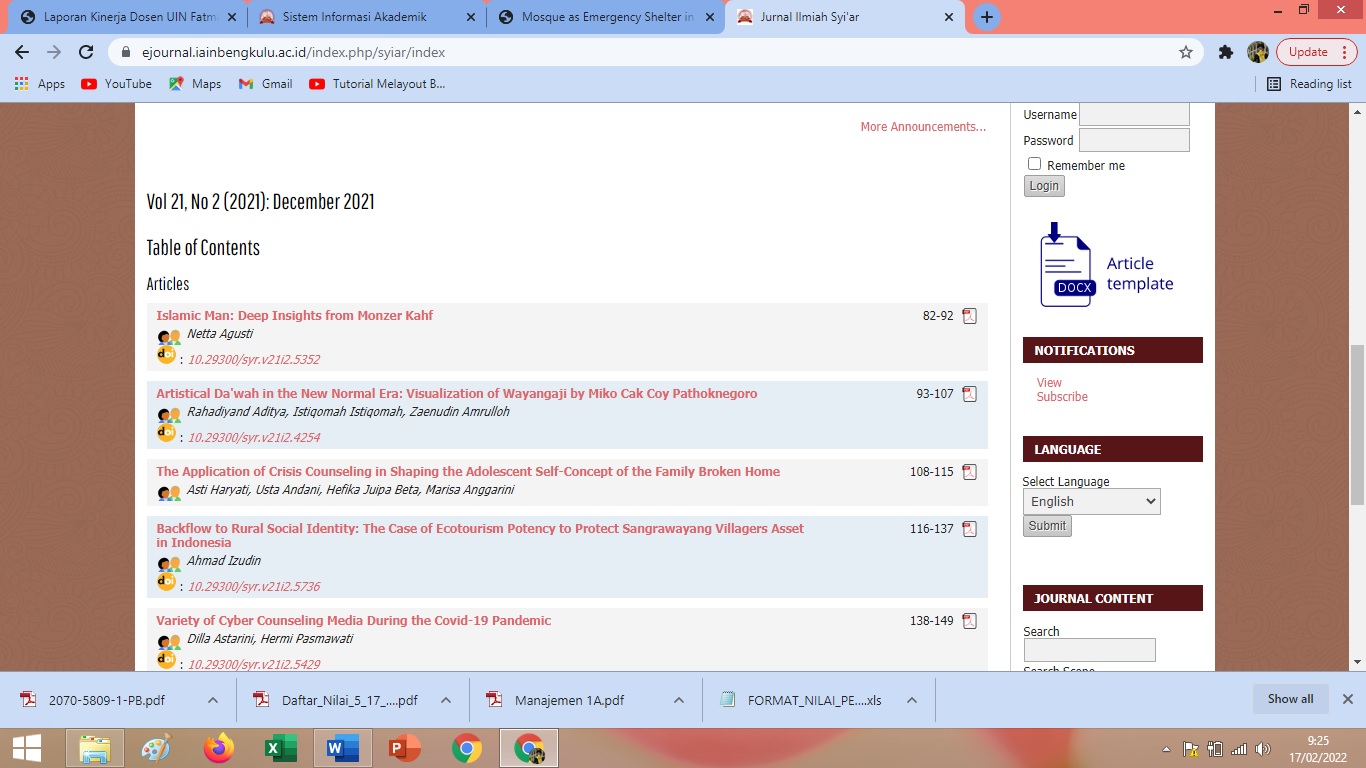
Task: Open PDF icon for pages 93-107 article
Action: point(969,394)
